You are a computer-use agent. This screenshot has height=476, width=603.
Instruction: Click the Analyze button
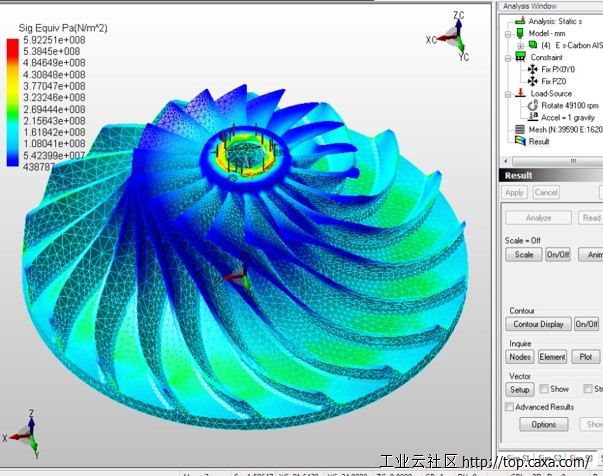tap(538, 218)
